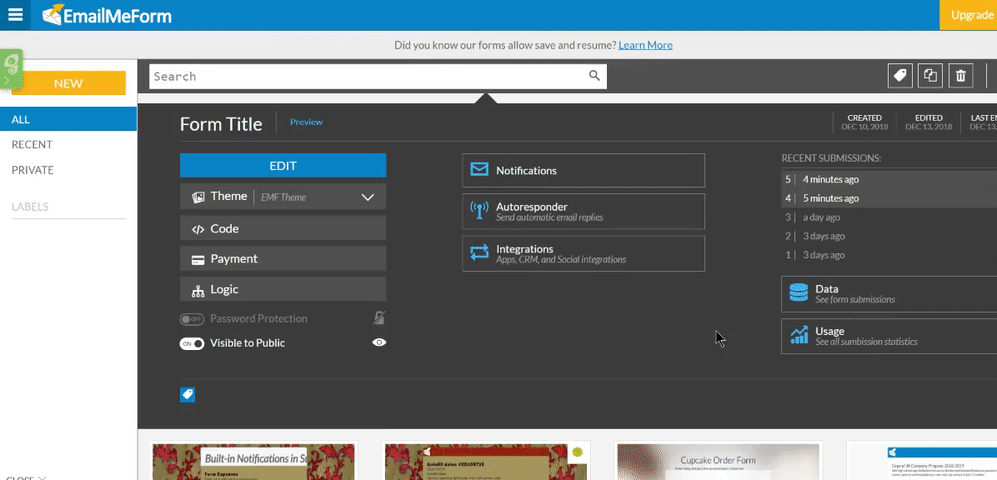The width and height of the screenshot is (997, 480).
Task: Click the trash delete toolbar icon
Action: coord(961,76)
